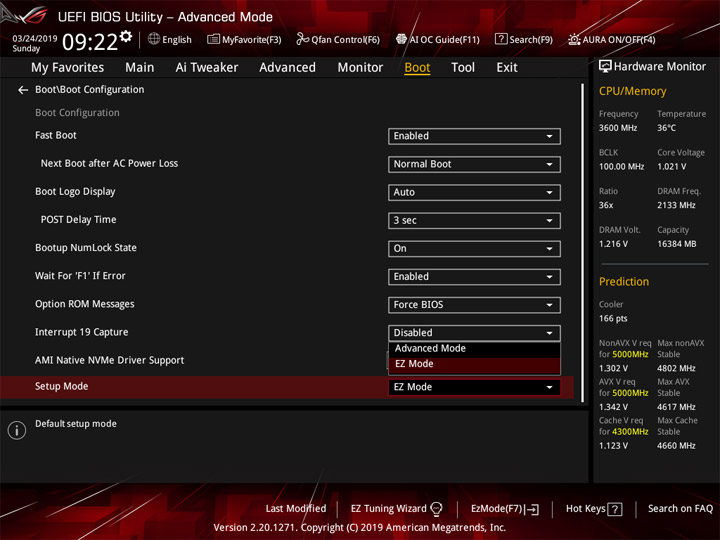Switch to the Monitor tab
The image size is (720, 540).
click(x=360, y=68)
